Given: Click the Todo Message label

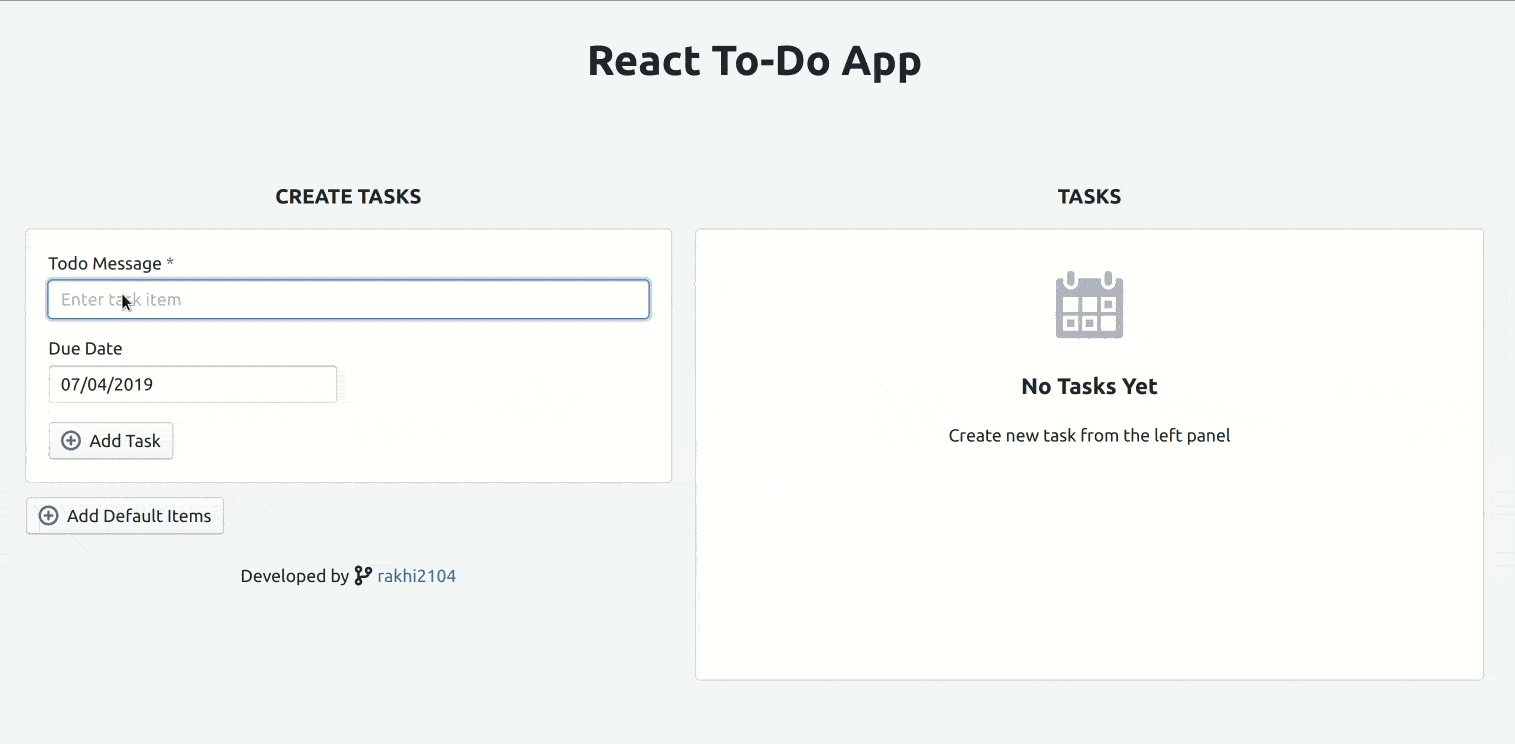Looking at the screenshot, I should pyautogui.click(x=111, y=264).
